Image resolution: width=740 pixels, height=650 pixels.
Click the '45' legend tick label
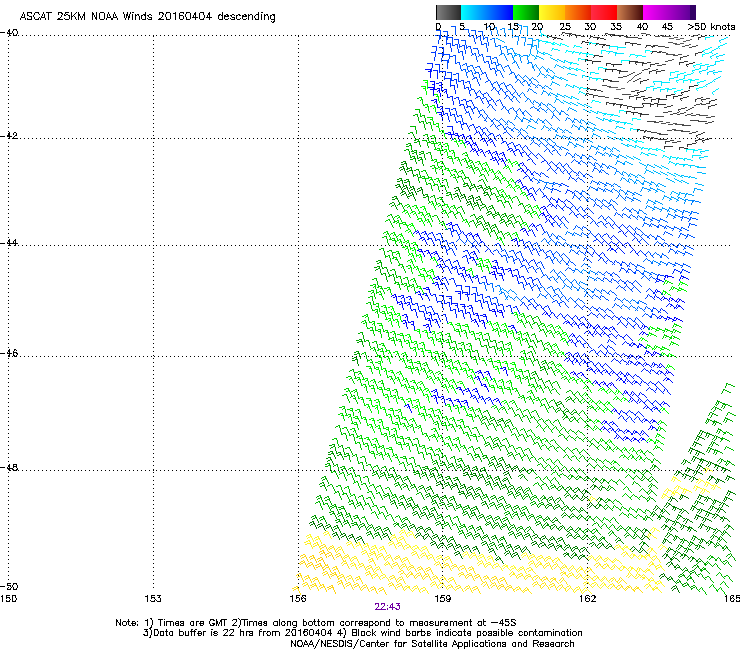point(667,26)
